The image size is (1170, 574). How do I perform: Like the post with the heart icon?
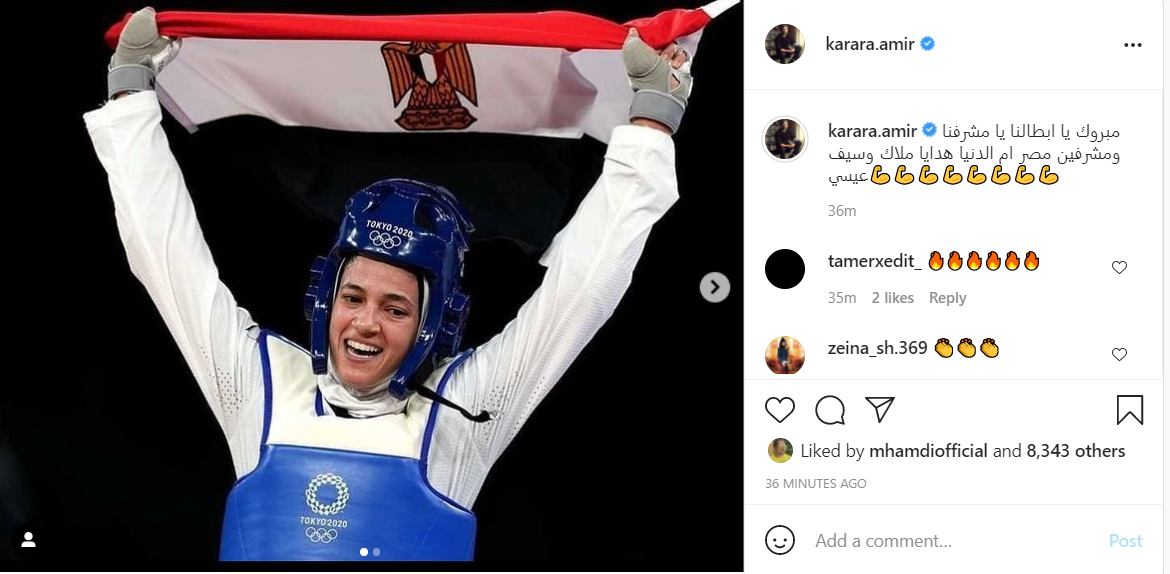pyautogui.click(x=780, y=410)
